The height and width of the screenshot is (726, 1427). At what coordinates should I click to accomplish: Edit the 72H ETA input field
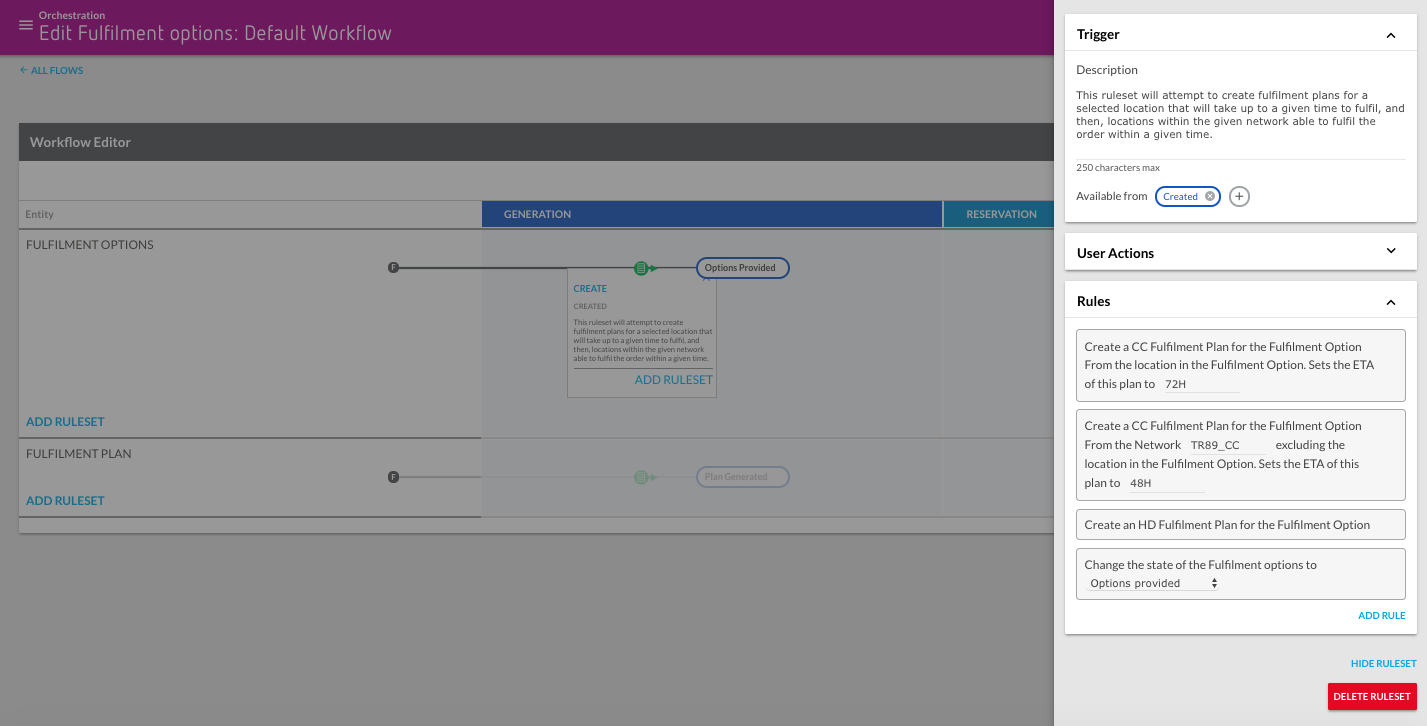tap(1200, 384)
